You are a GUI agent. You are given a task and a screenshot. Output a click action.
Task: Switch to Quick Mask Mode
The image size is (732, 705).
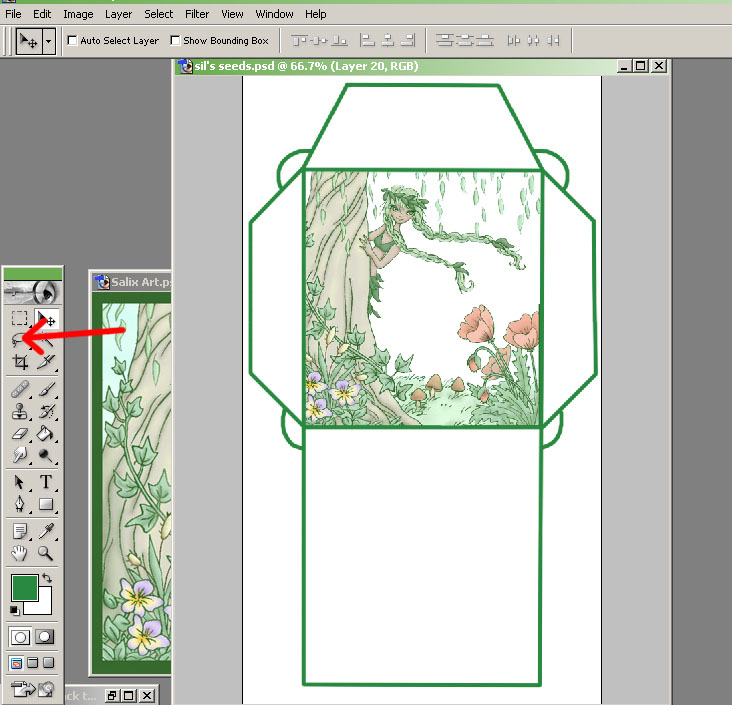44,637
